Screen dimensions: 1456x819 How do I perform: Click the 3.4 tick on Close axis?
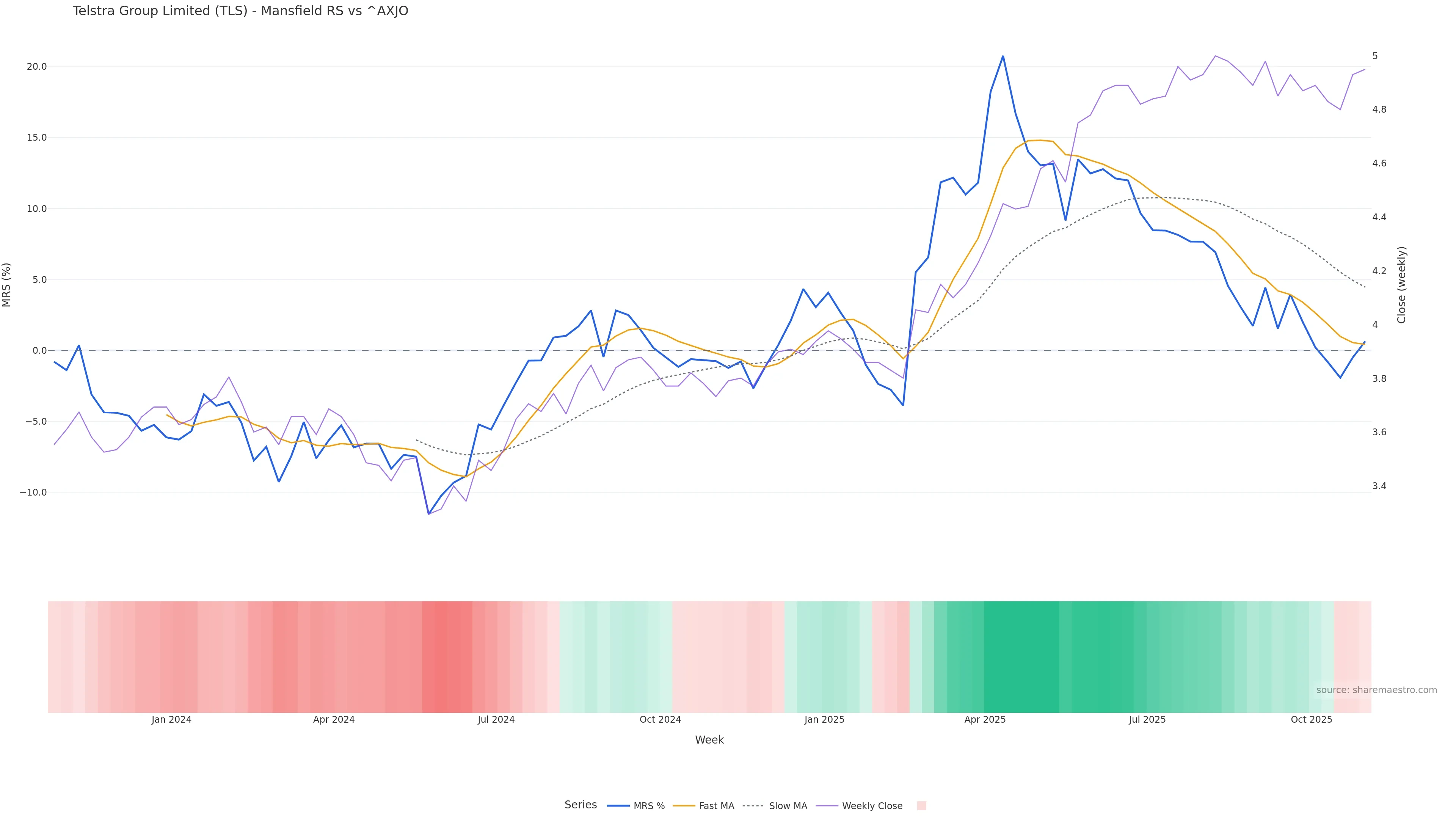(x=1379, y=486)
